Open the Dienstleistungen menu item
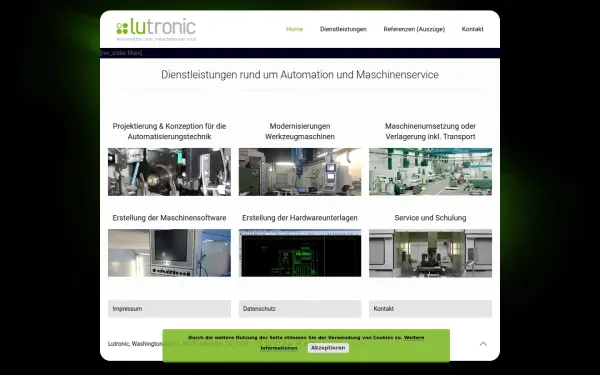600x375 pixels. tap(343, 29)
